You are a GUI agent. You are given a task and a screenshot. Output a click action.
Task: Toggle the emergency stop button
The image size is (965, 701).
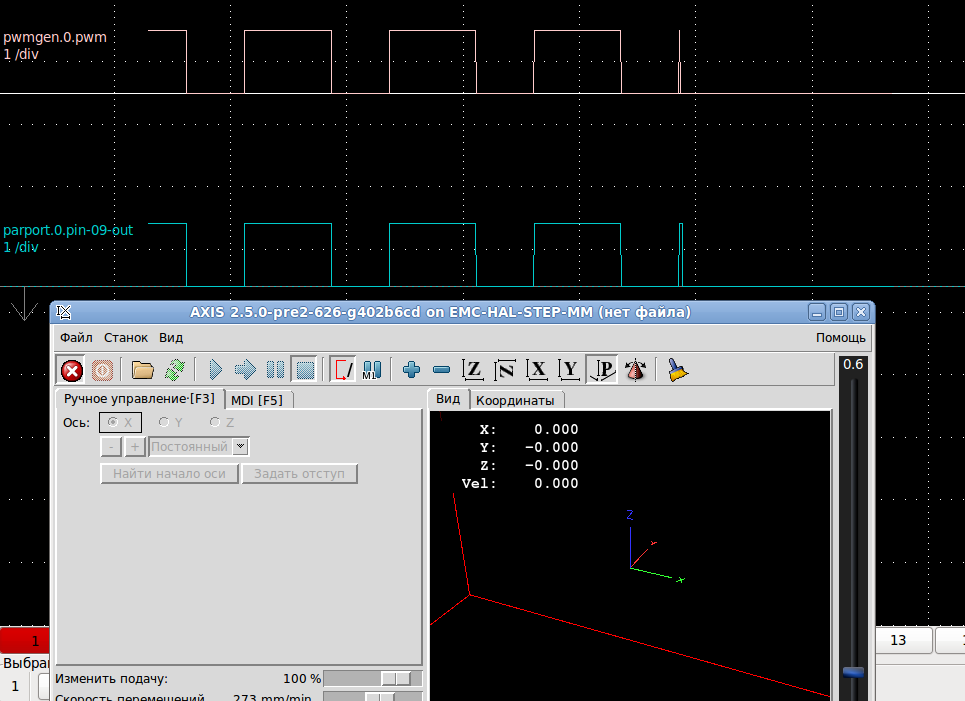[x=72, y=370]
